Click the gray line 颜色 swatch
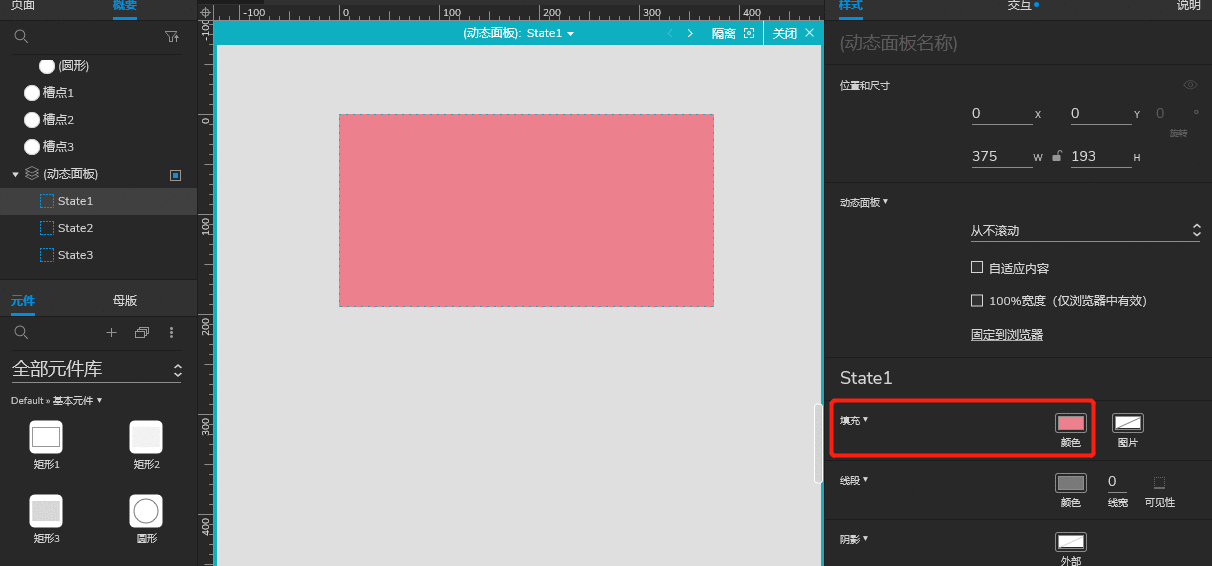The image size is (1212, 566). click(1071, 482)
